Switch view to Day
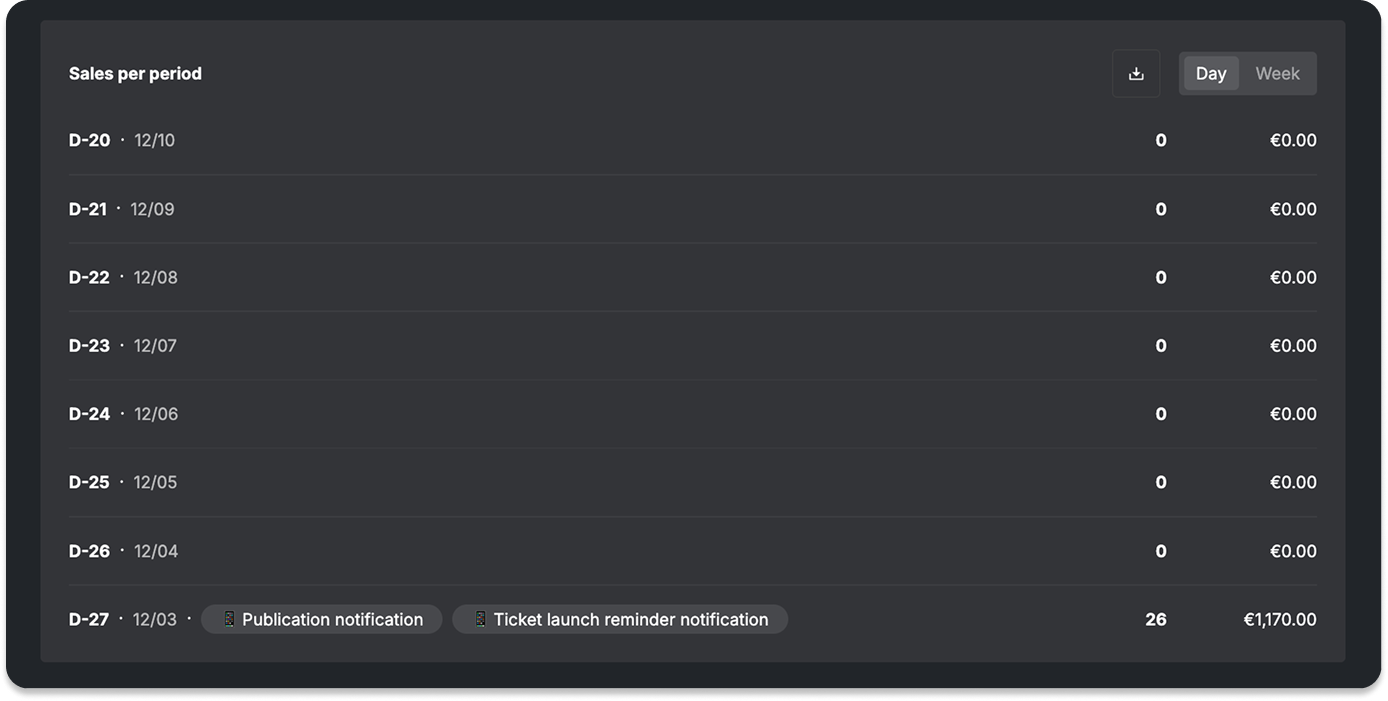 pyautogui.click(x=1211, y=74)
